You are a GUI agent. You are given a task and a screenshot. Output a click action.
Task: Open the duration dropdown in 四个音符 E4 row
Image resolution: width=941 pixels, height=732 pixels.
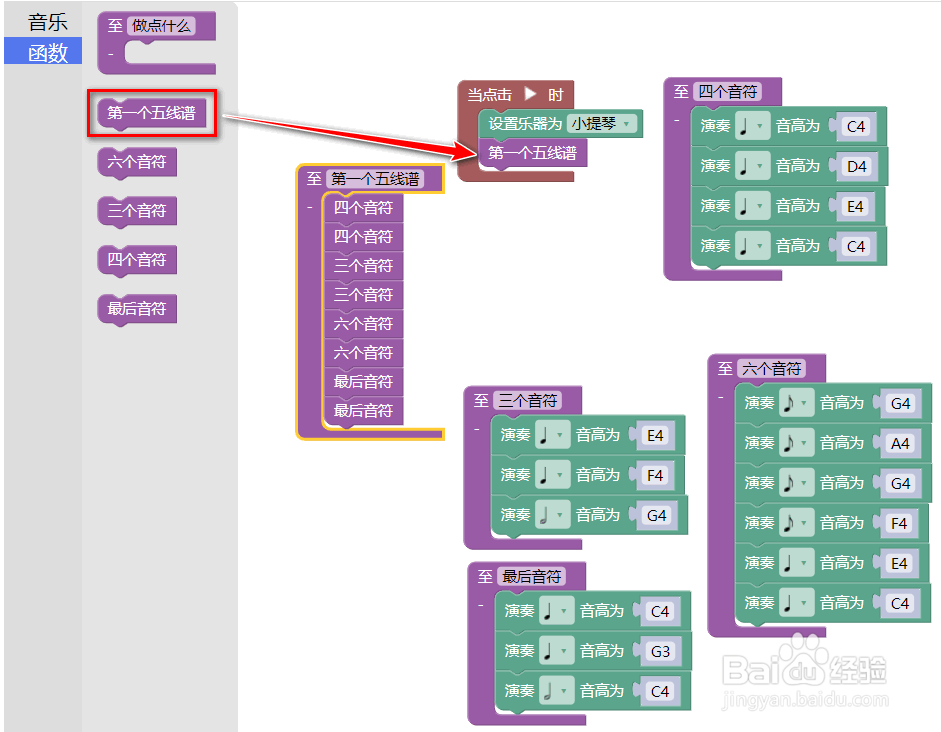752,206
